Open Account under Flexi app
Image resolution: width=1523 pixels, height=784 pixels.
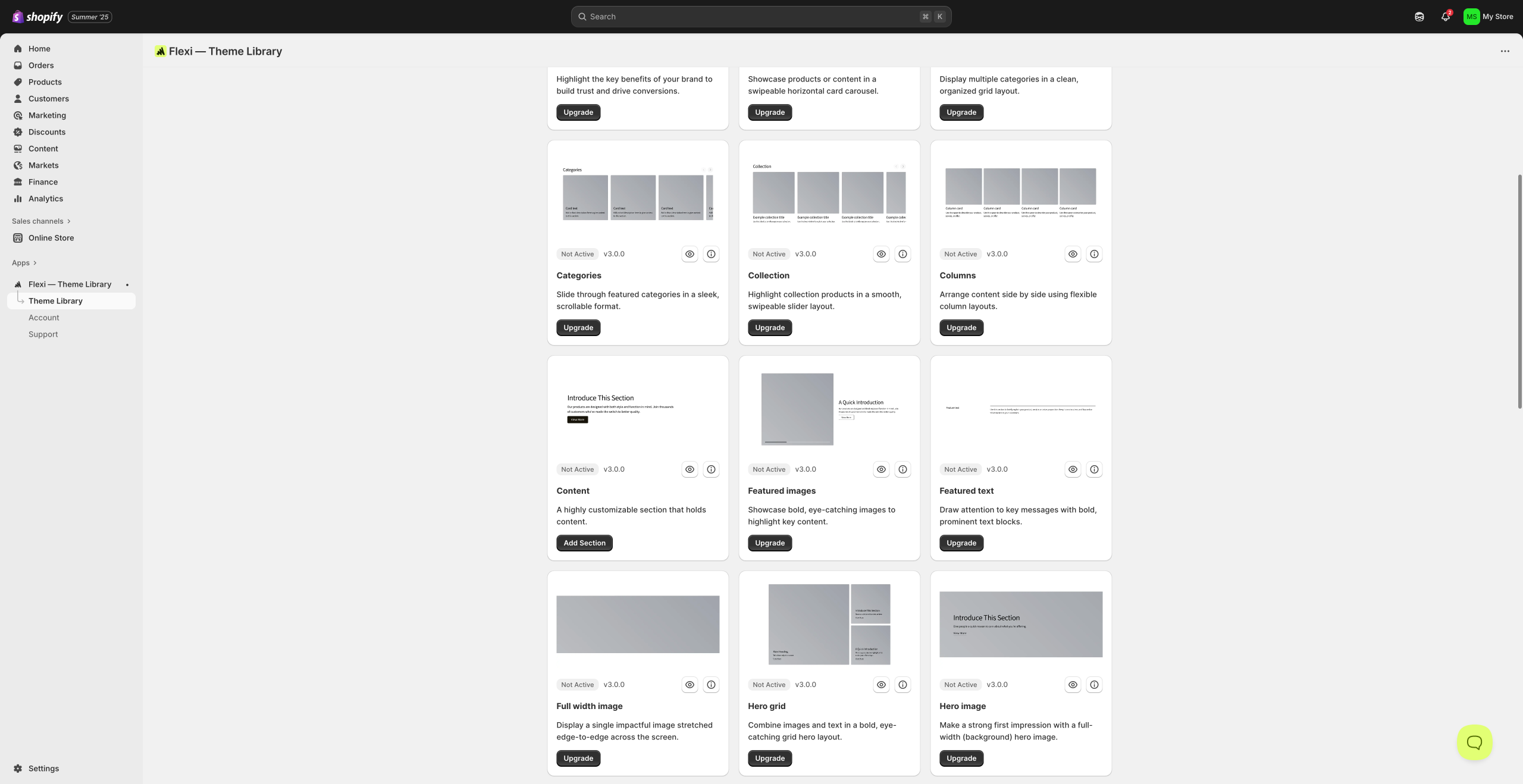click(x=43, y=318)
